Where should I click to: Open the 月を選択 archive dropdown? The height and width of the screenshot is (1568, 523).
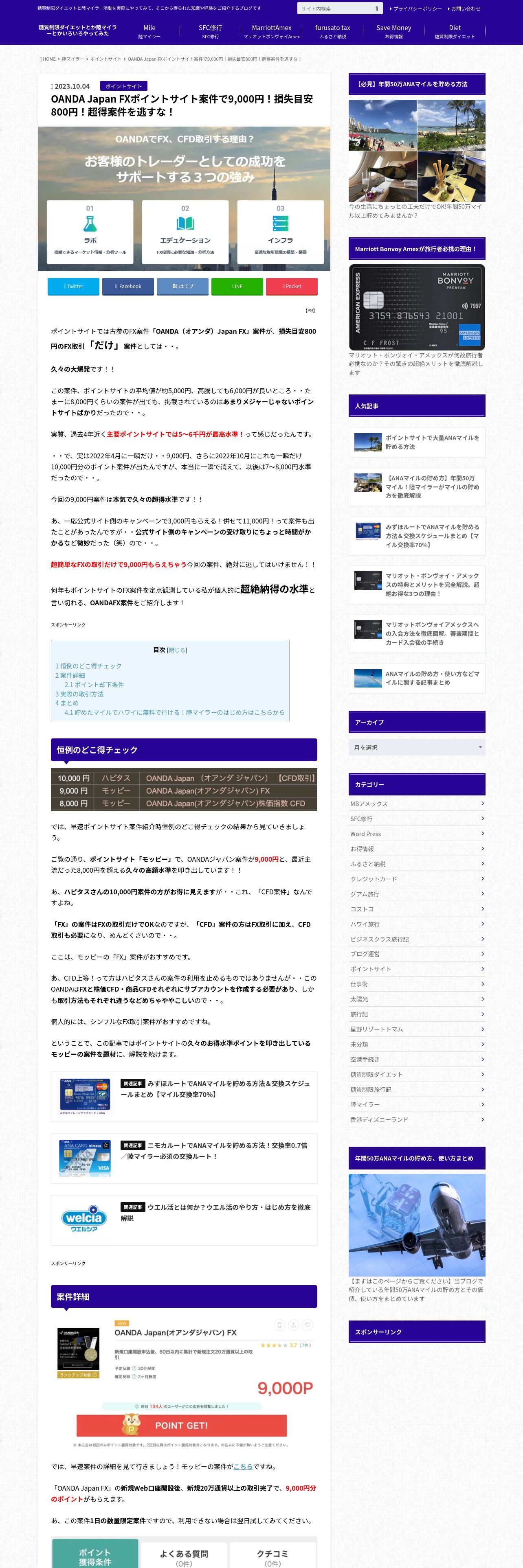(416, 747)
